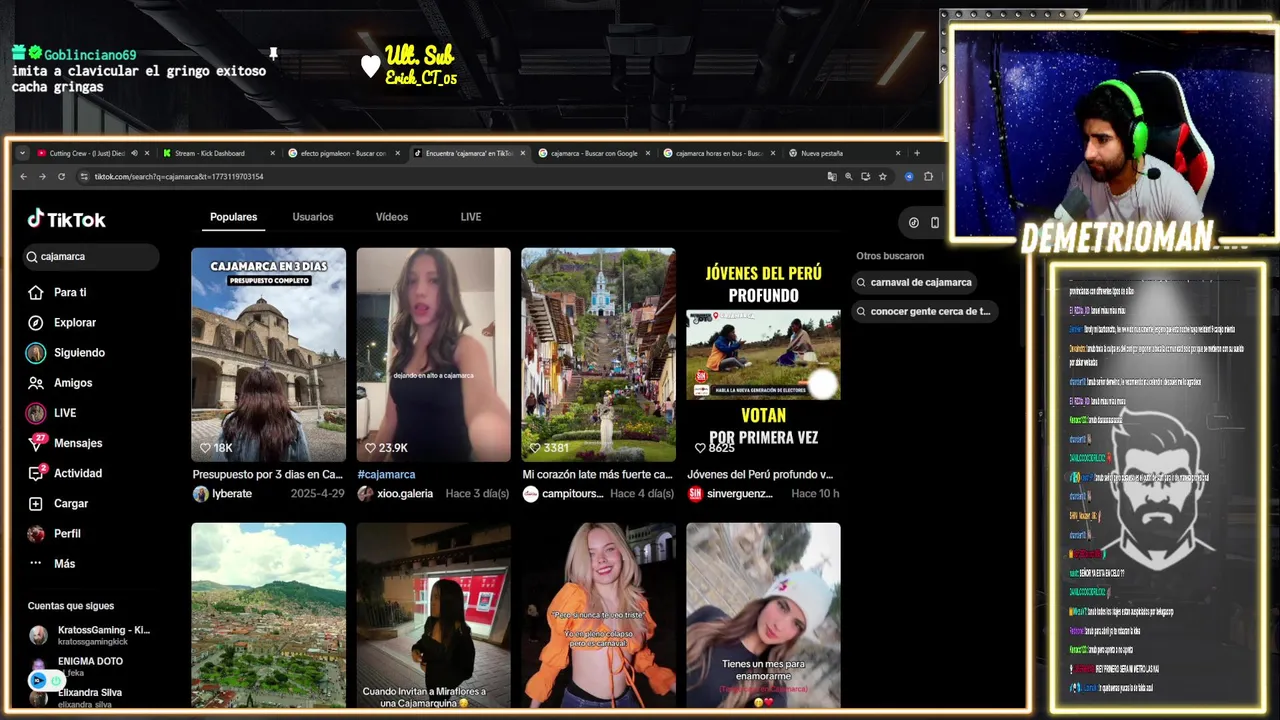Click the like count 18K on first video
1280x720 pixels.
pos(216,448)
